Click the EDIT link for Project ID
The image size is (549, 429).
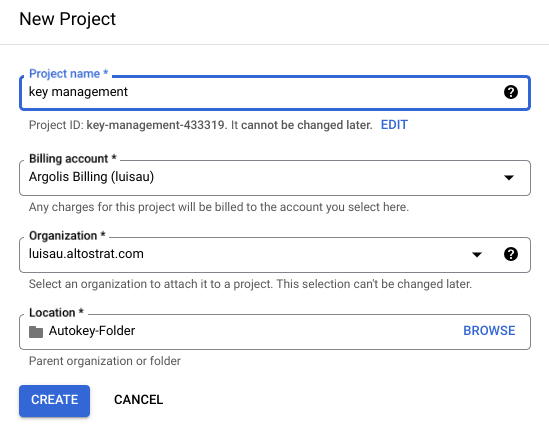click(394, 125)
